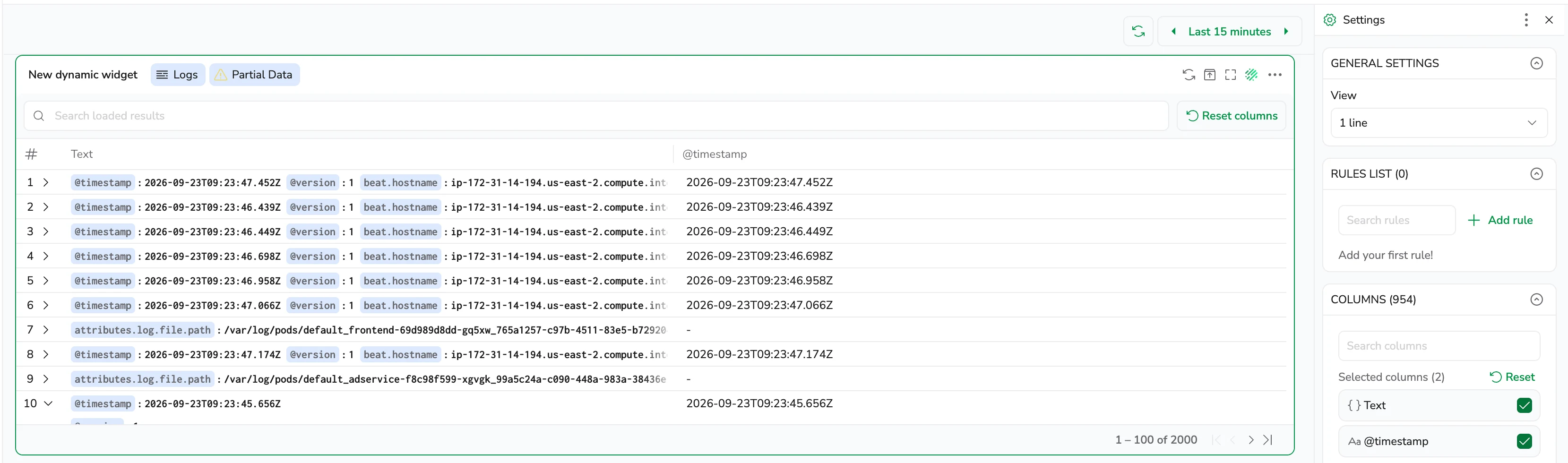Screen dimensions: 1568x463
Task: Click timestamp cell 2026-09-23T09:23:46.698Z
Action: (759, 256)
